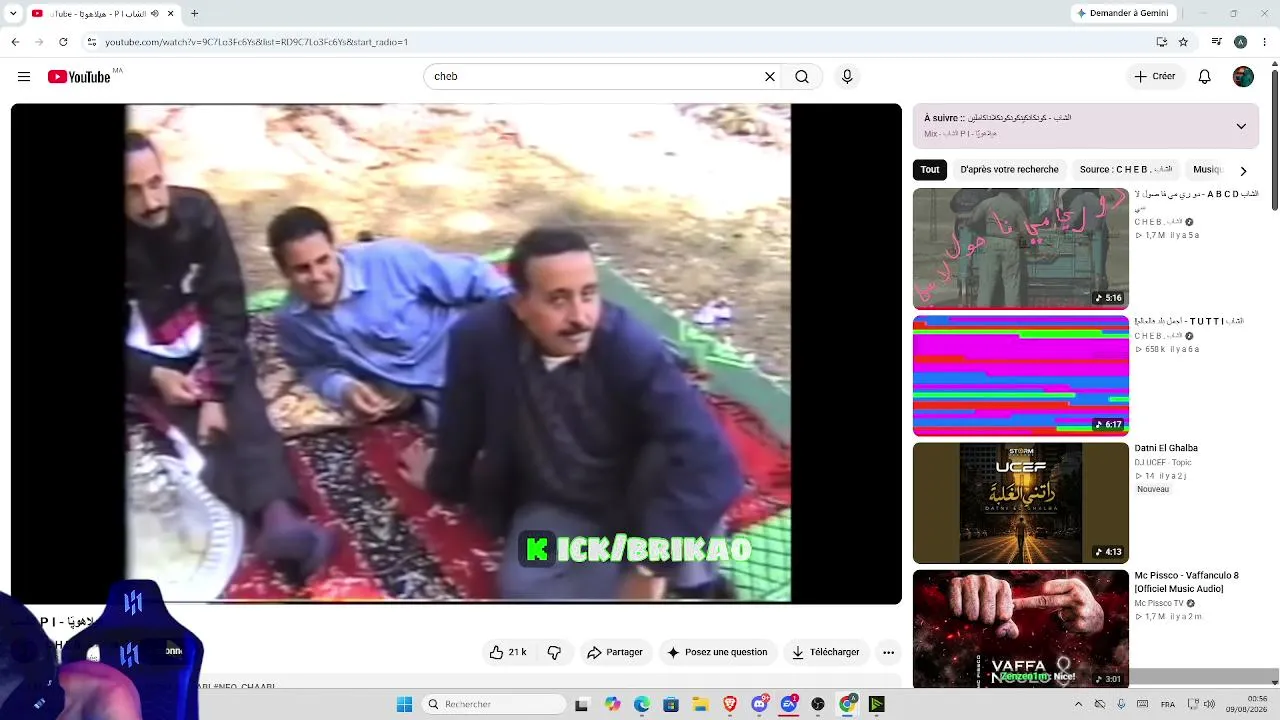Open File Explorer from the taskbar

(700, 704)
